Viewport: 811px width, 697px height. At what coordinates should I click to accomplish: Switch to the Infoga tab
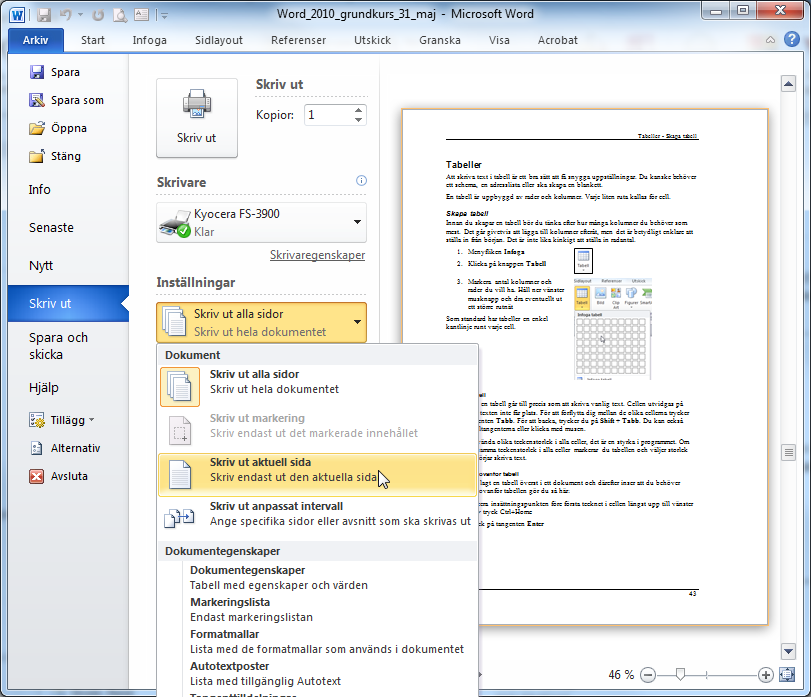pyautogui.click(x=149, y=40)
